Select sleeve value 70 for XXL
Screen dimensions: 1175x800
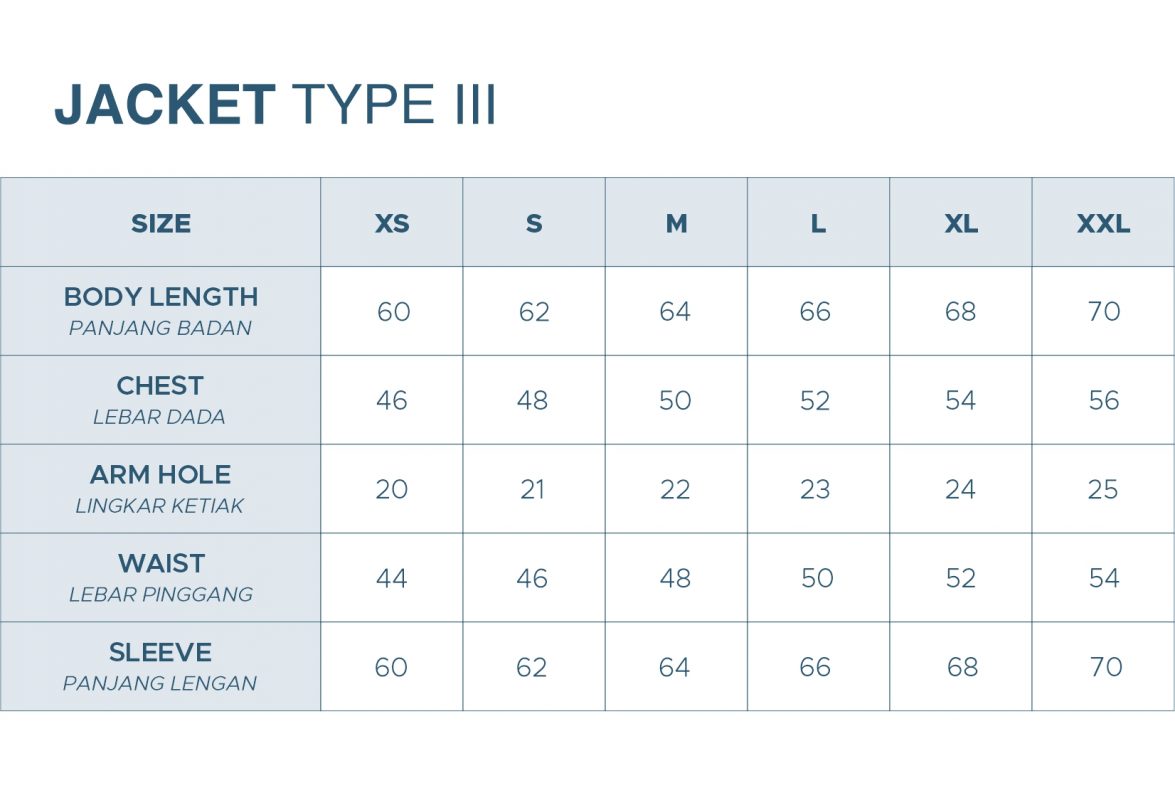click(1105, 667)
